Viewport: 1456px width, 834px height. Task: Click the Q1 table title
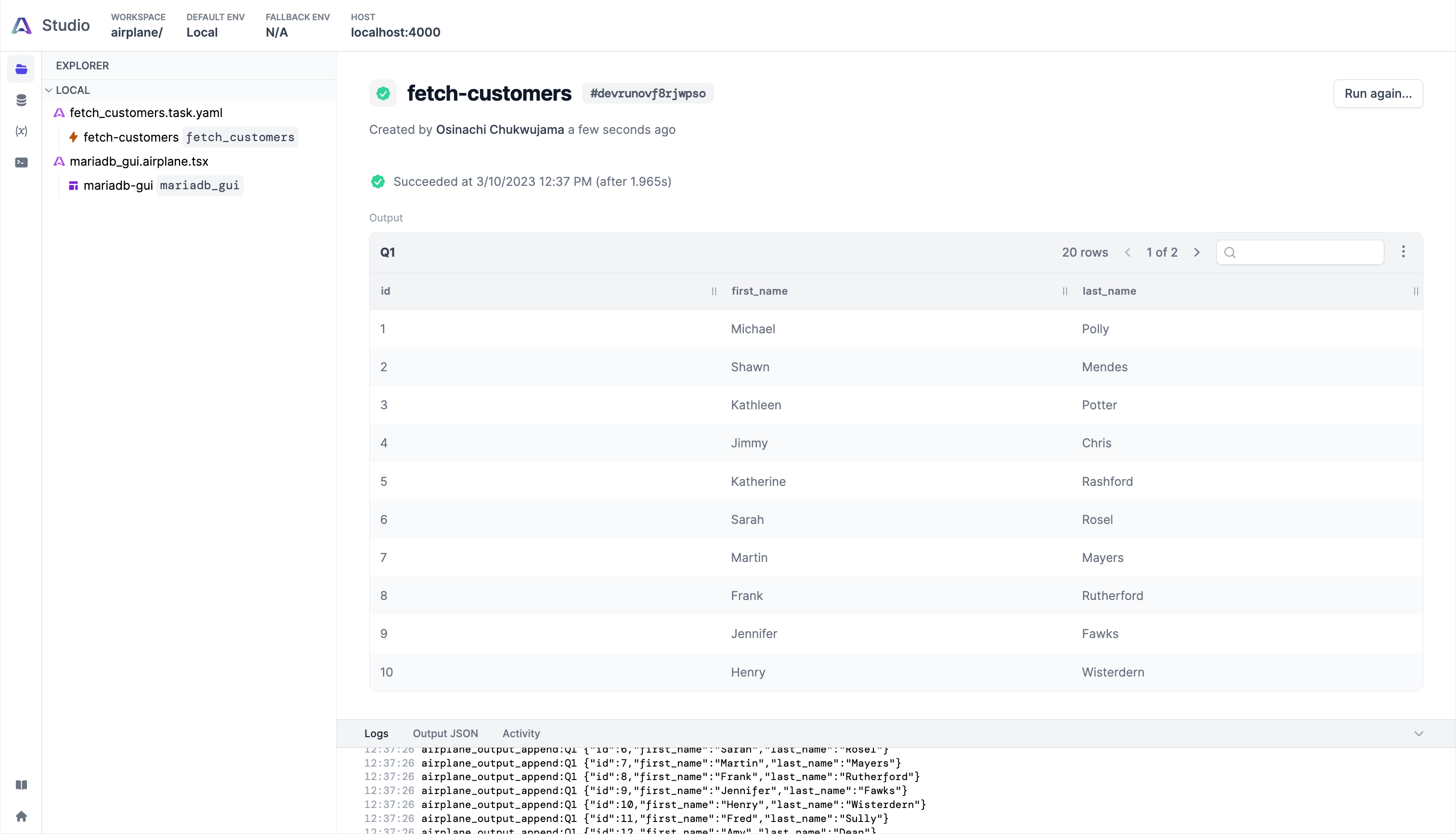point(388,253)
